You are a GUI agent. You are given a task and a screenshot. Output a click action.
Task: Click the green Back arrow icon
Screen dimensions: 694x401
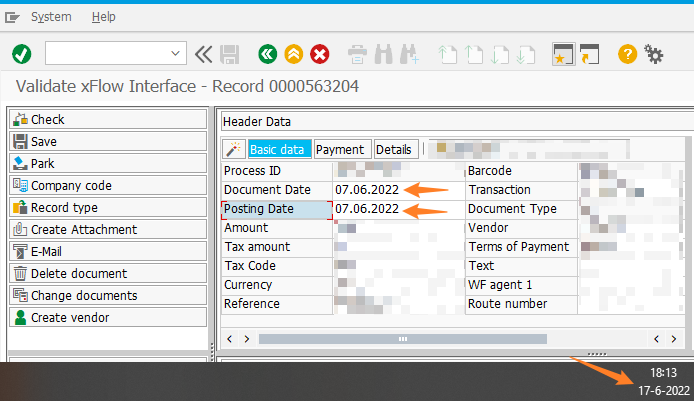[267, 53]
